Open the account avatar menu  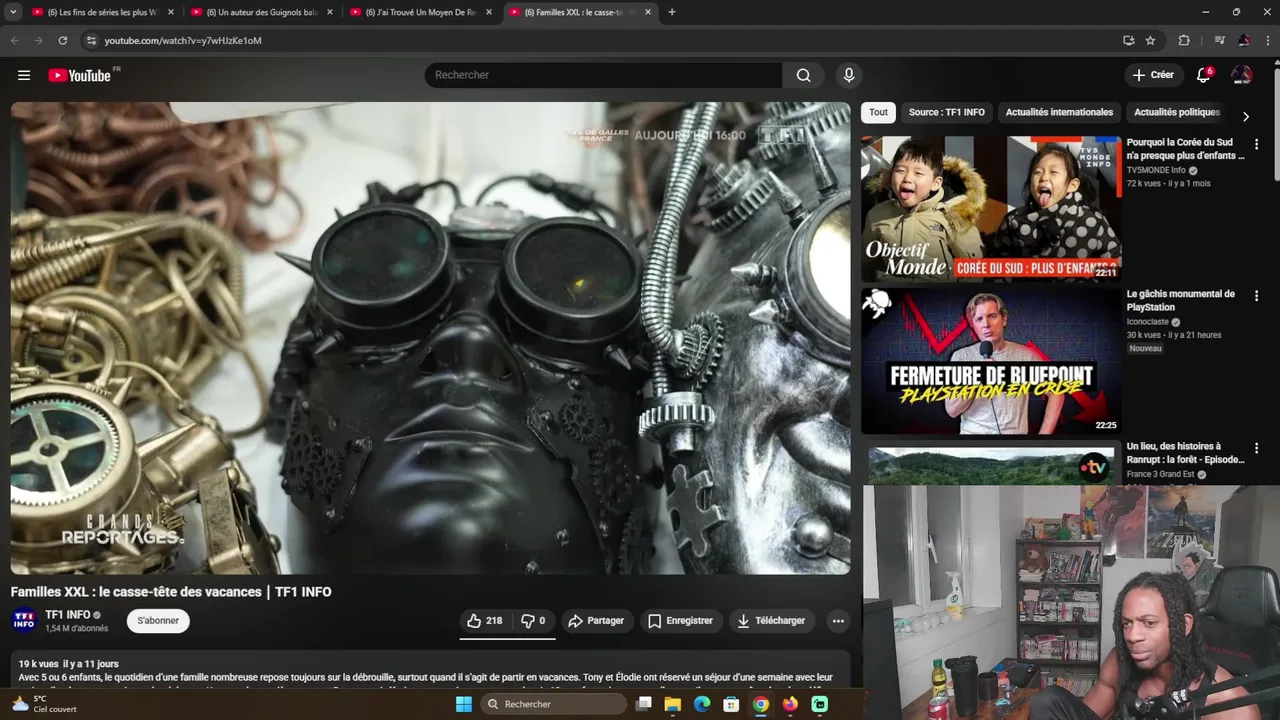tap(1242, 75)
